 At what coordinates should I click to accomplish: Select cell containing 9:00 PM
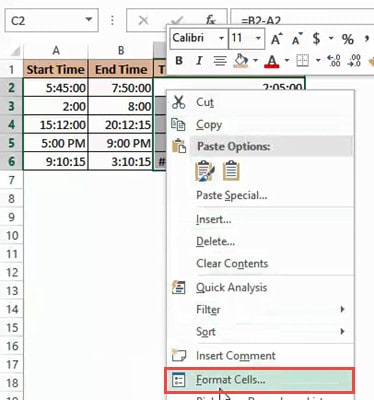pos(121,143)
